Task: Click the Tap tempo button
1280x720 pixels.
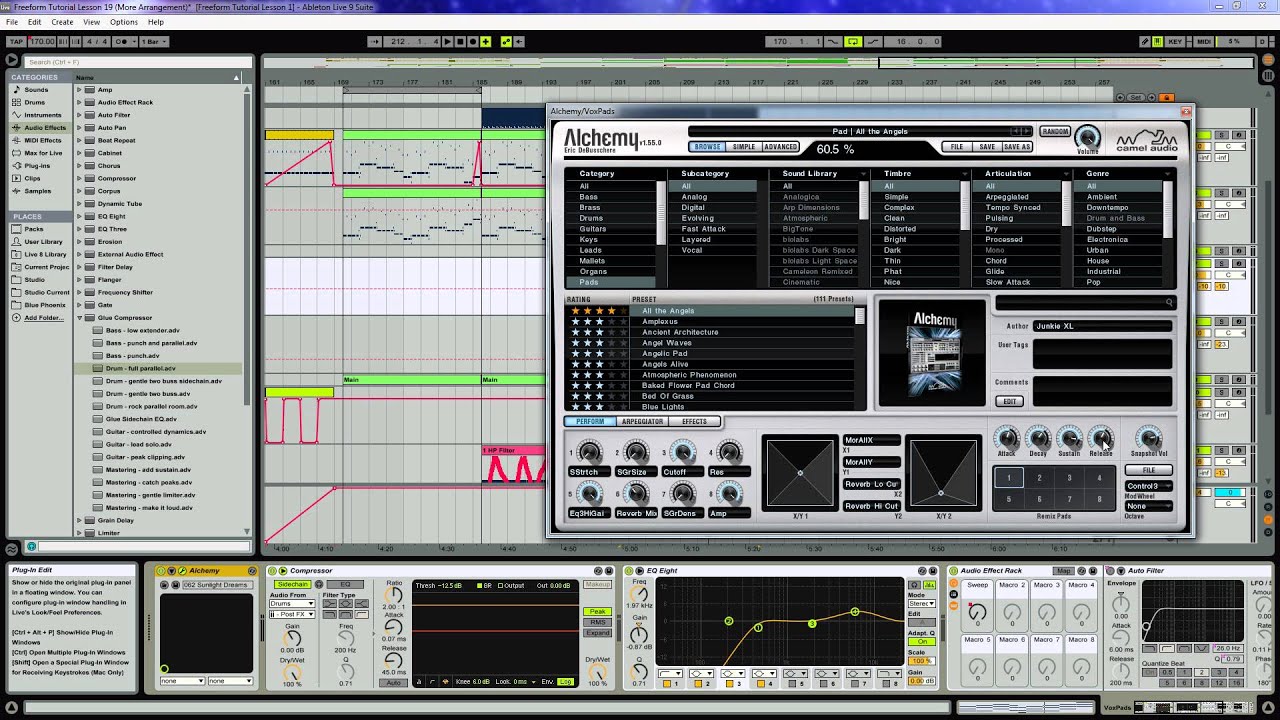Action: 16,41
